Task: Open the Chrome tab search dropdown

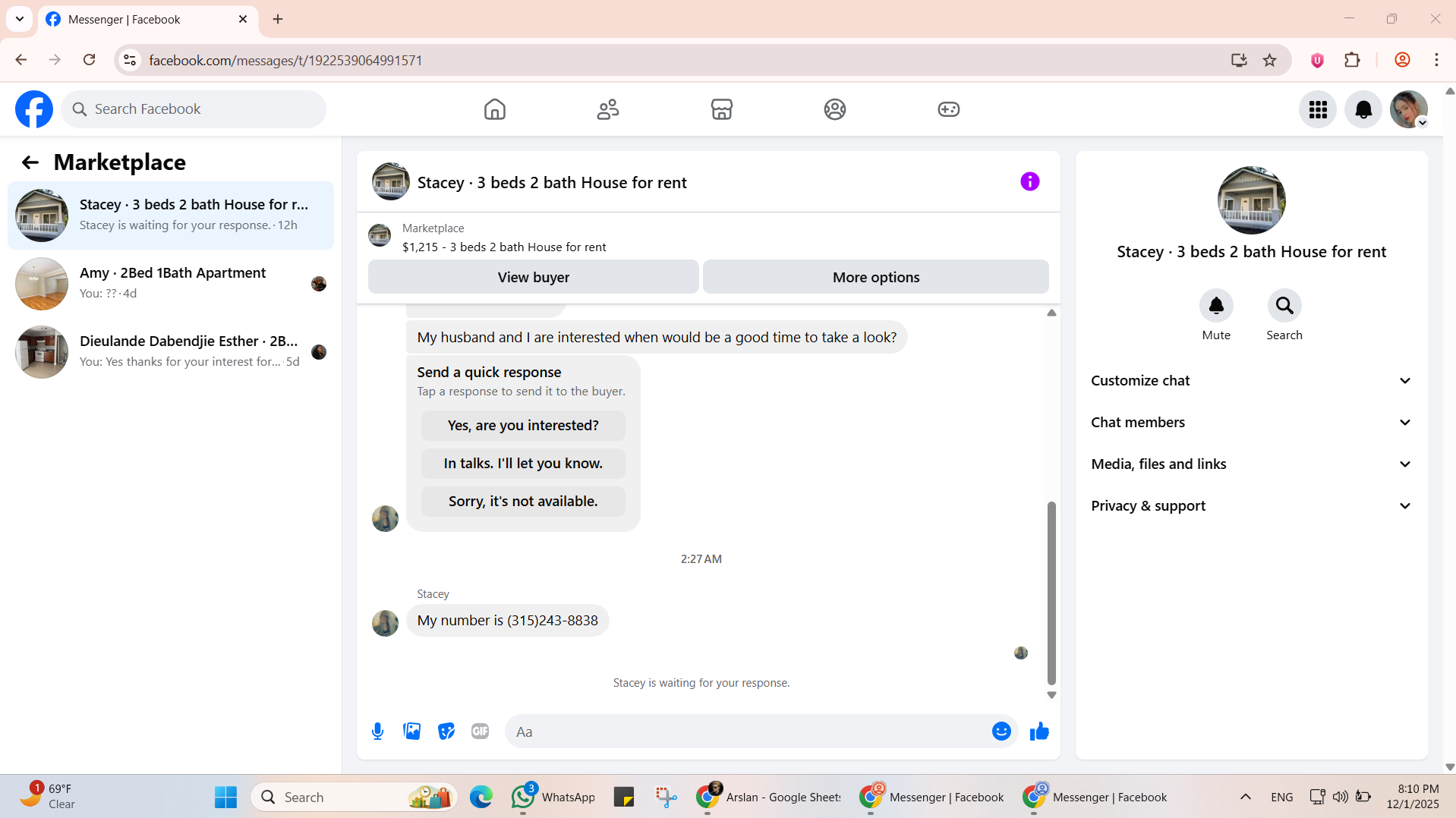Action: coord(20,19)
